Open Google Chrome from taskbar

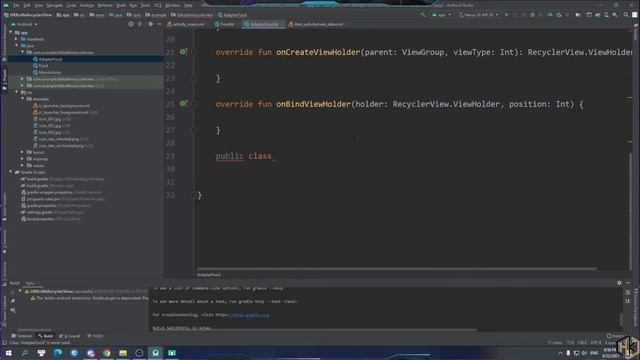tap(107, 353)
